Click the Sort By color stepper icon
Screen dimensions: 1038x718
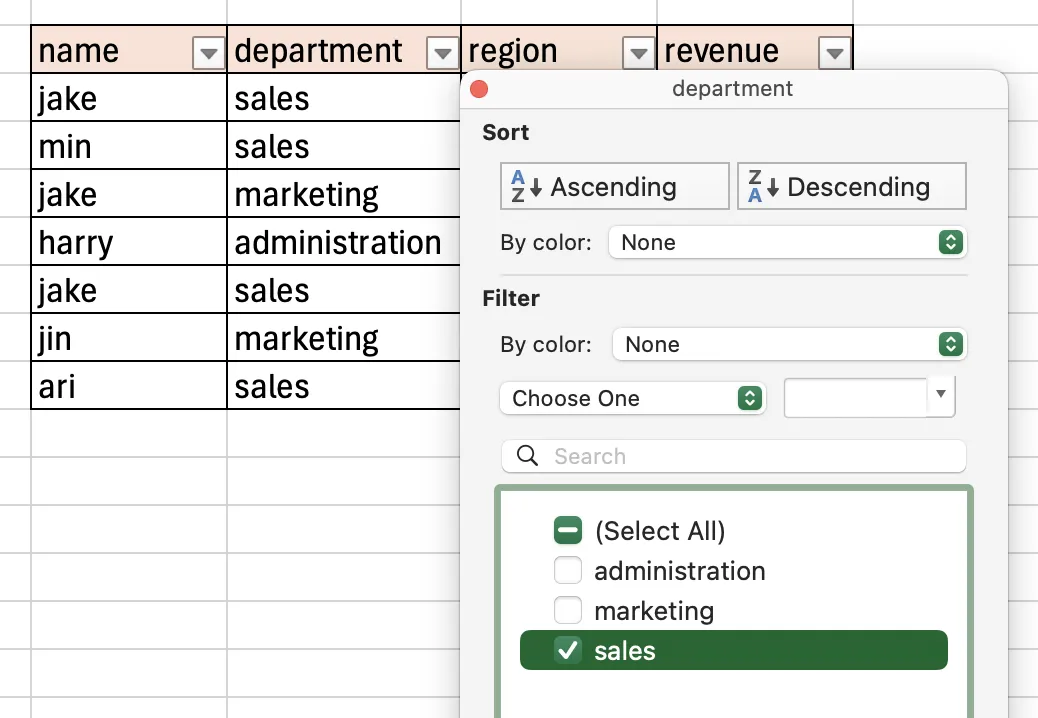pyautogui.click(x=949, y=242)
